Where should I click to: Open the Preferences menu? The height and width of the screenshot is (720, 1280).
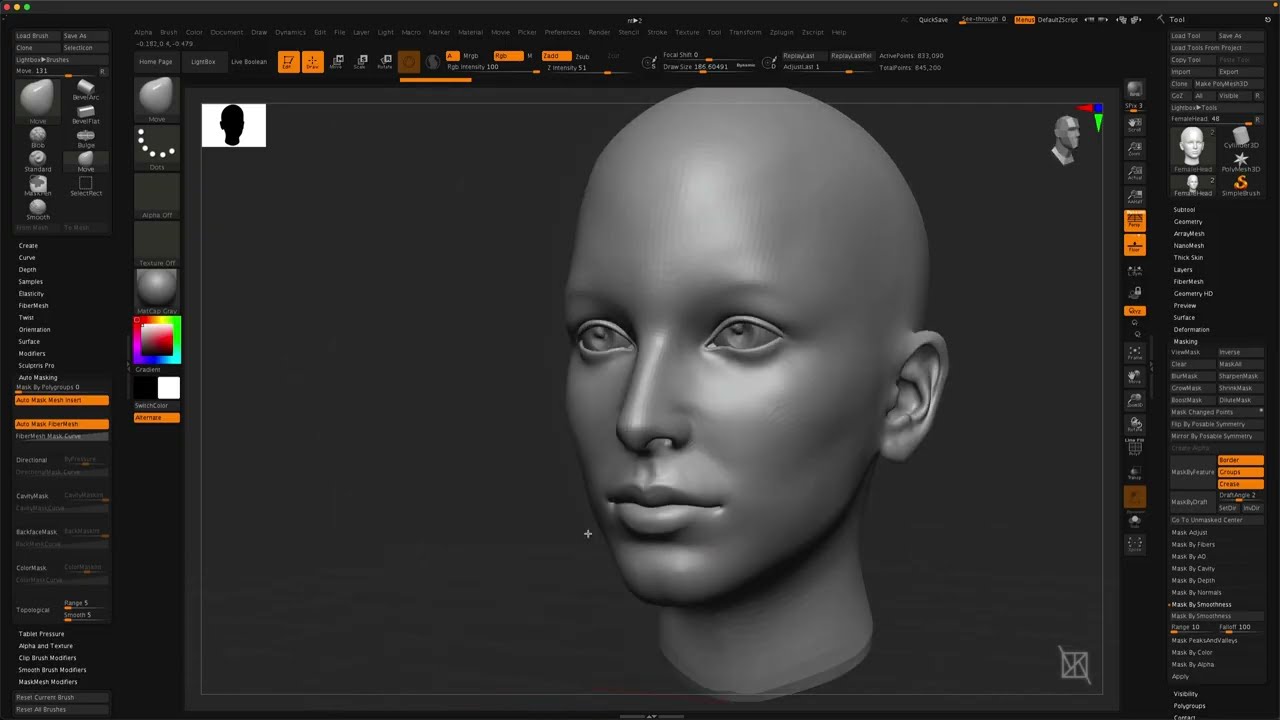[562, 32]
